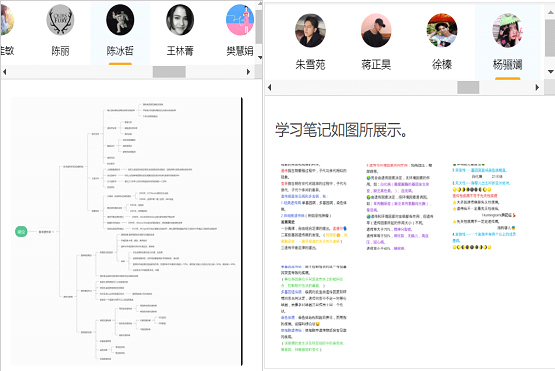
Task: Click left arrow of left panel scrollbar
Action: click(x=5, y=72)
